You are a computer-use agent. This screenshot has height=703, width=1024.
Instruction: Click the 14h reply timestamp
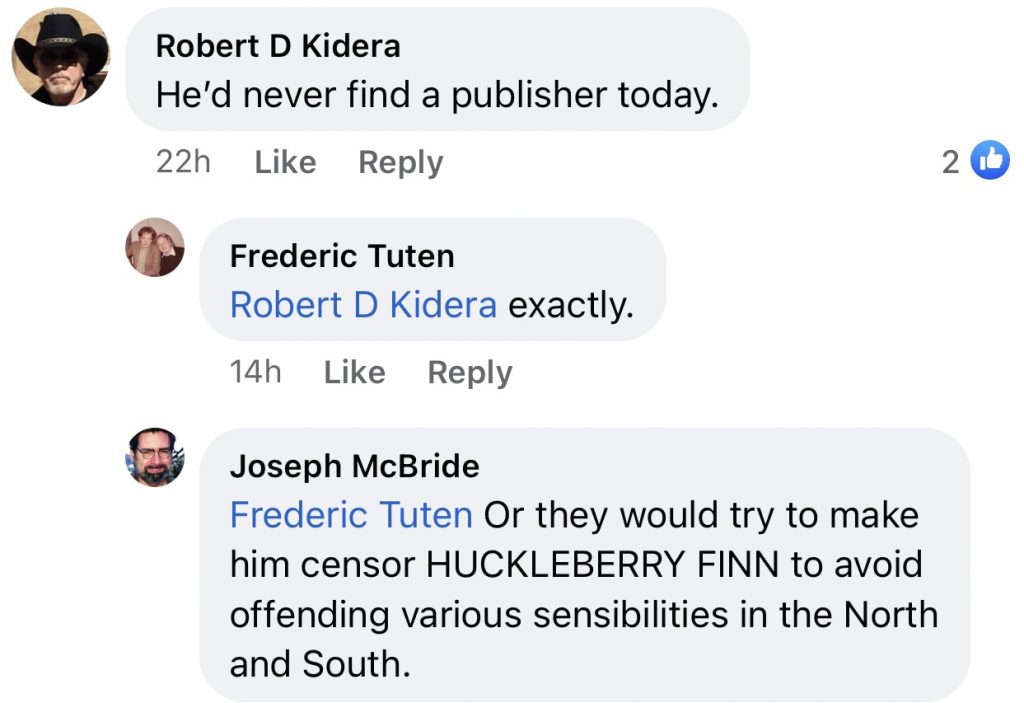click(x=255, y=372)
